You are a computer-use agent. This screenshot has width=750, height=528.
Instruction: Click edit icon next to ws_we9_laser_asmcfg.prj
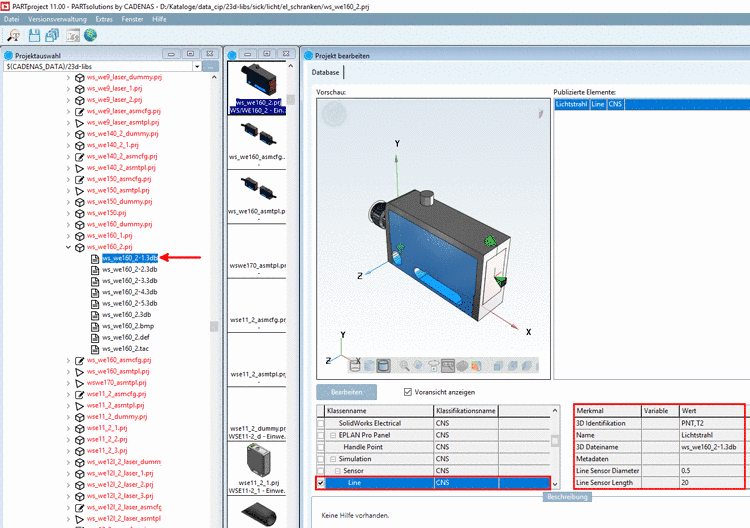80,111
